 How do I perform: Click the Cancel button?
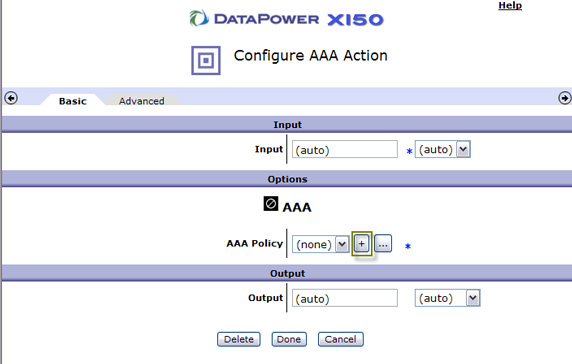pos(340,339)
